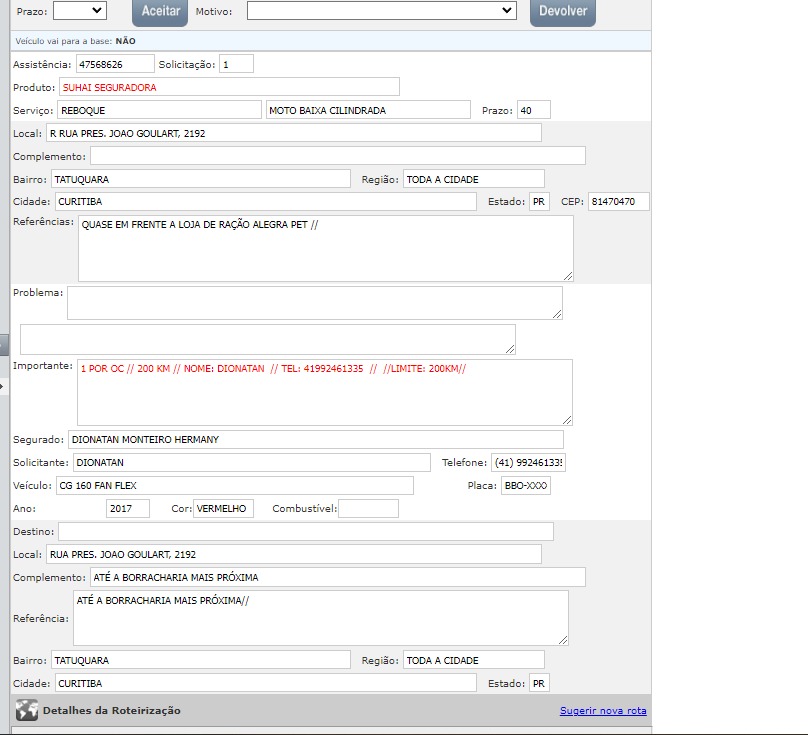Image resolution: width=808 pixels, height=735 pixels.
Task: Click the origin Cidade field CURITIBA
Action: (265, 202)
